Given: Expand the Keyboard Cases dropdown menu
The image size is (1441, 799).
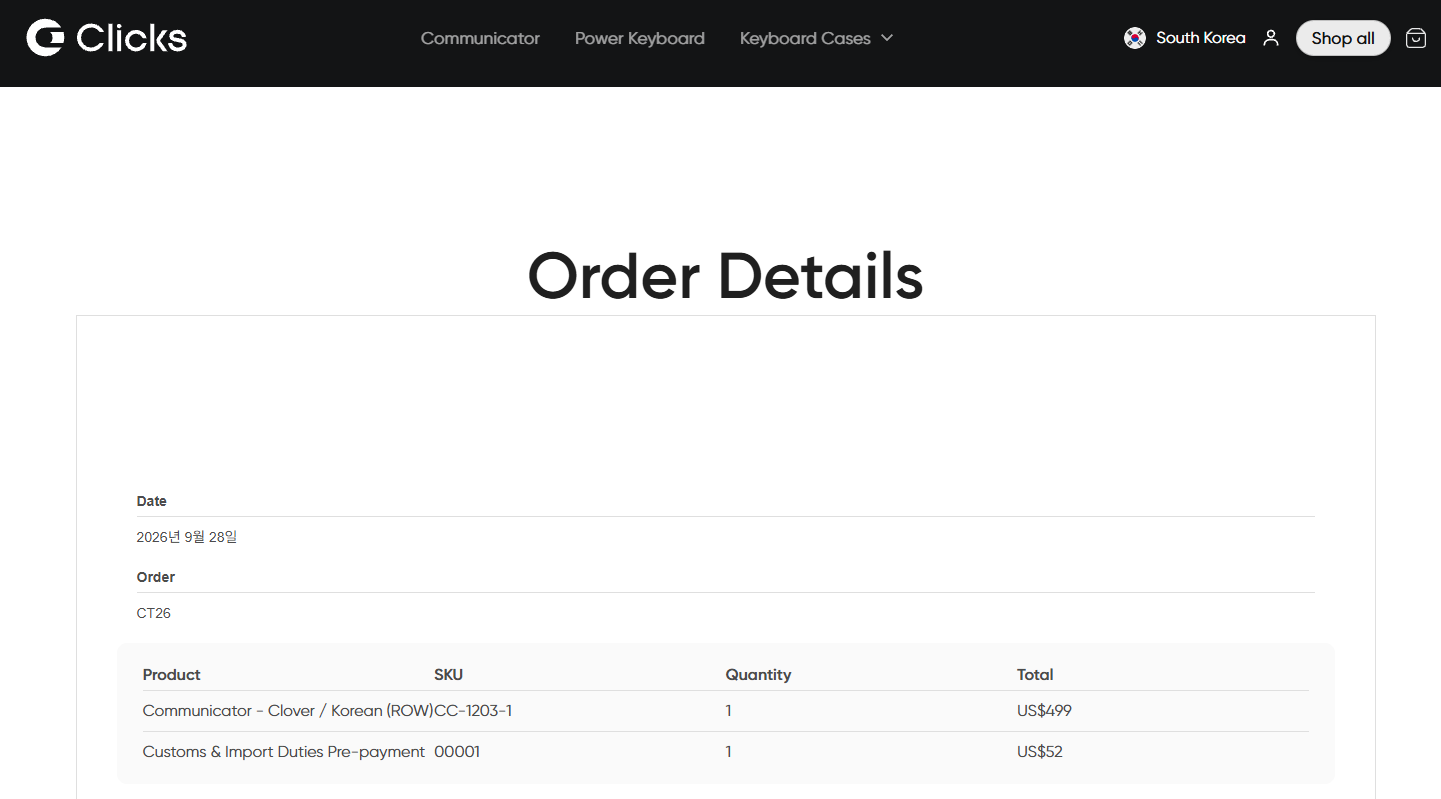Looking at the screenshot, I should pyautogui.click(x=816, y=38).
